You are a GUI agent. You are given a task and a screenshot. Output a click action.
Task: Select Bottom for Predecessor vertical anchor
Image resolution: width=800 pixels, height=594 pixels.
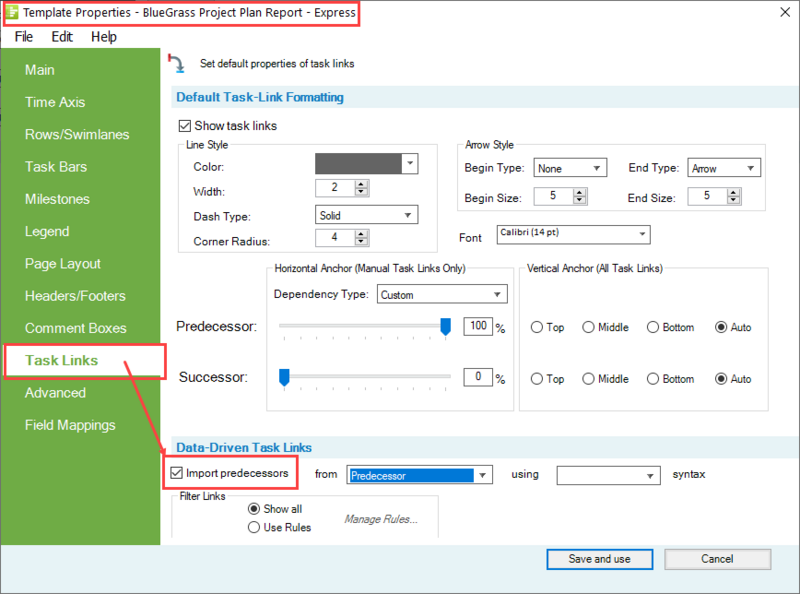[653, 327]
